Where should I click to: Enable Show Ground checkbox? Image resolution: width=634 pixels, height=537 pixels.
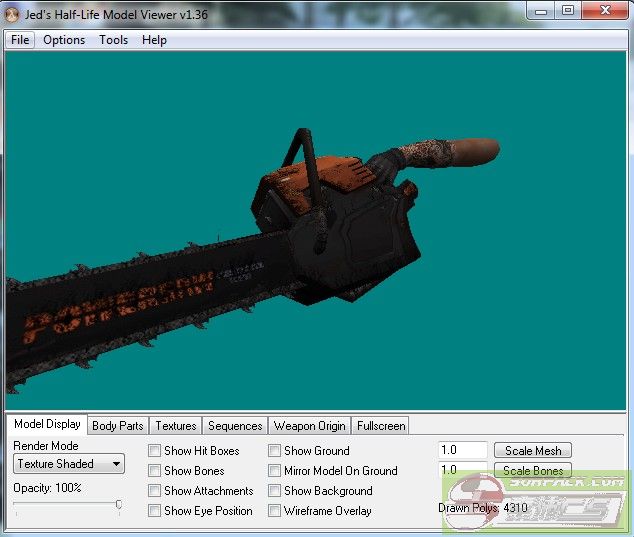(274, 450)
